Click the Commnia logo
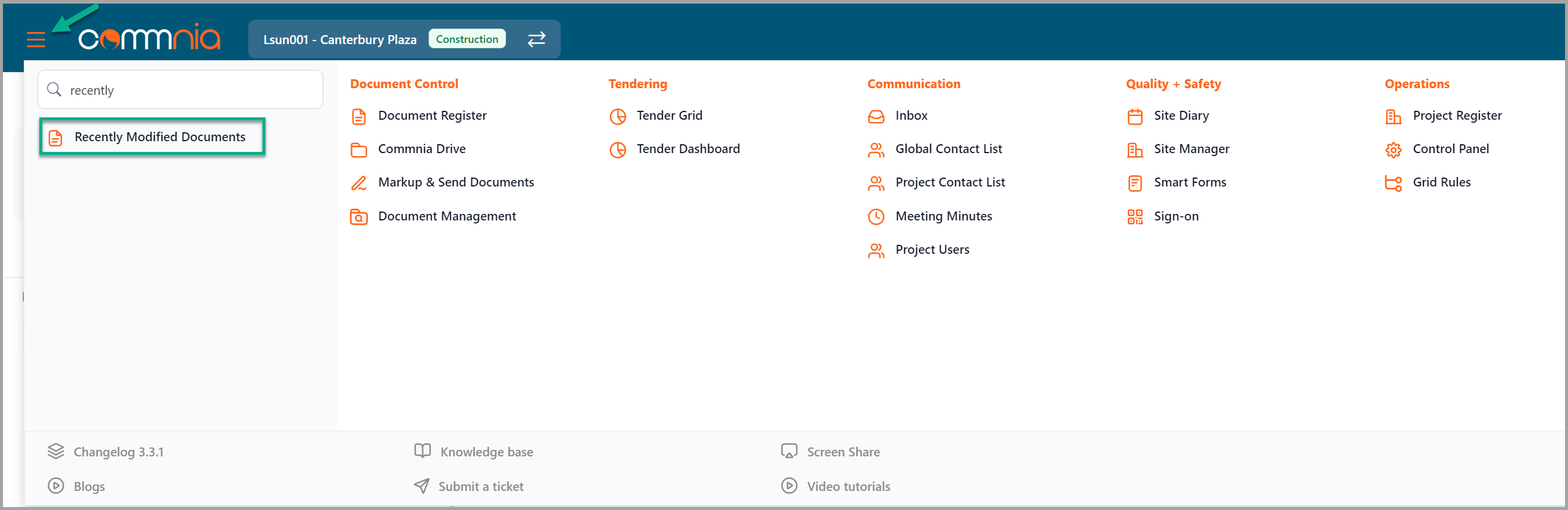 [149, 38]
